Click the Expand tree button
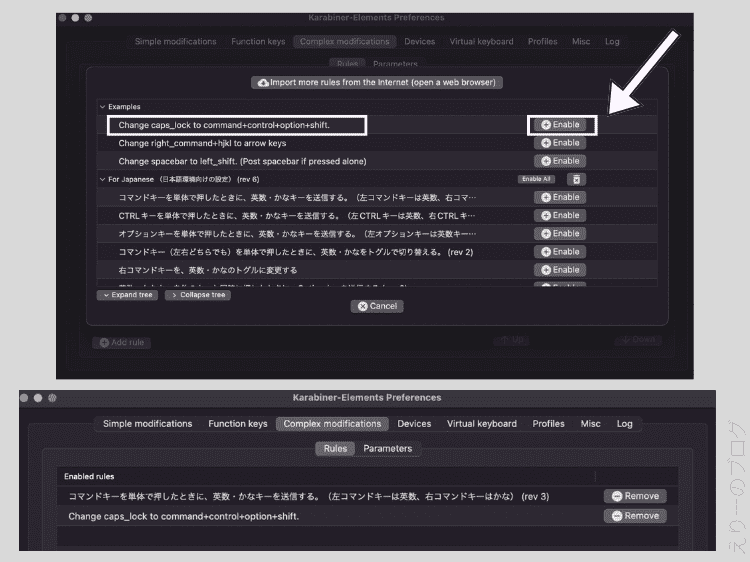This screenshot has height=562, width=750. [x=127, y=295]
